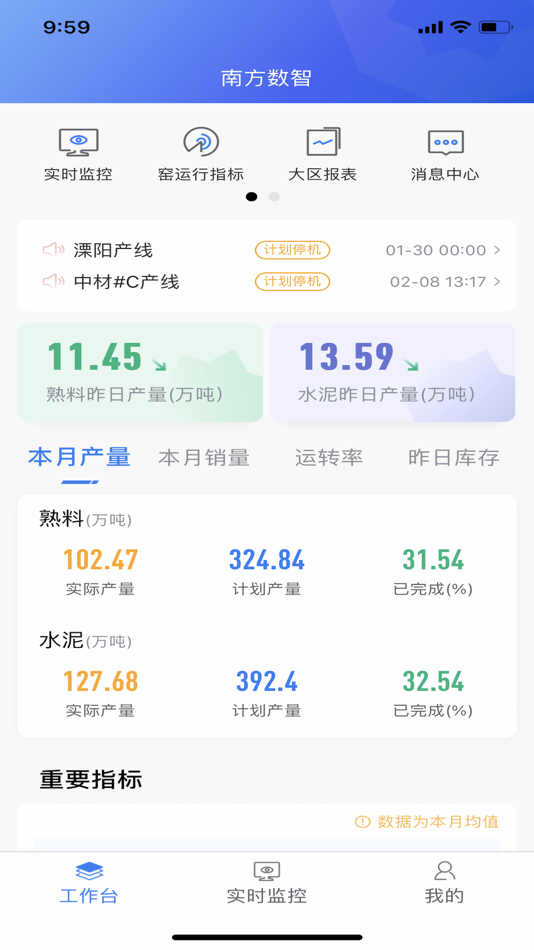Tap the down-trend arrow next to 11.45
Image resolution: width=534 pixels, height=950 pixels.
click(159, 365)
